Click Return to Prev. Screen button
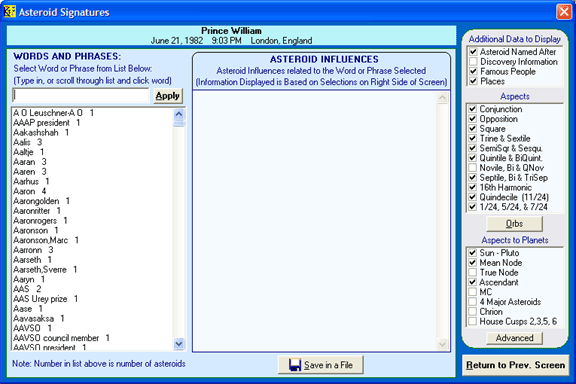The height and width of the screenshot is (384, 576). (515, 365)
